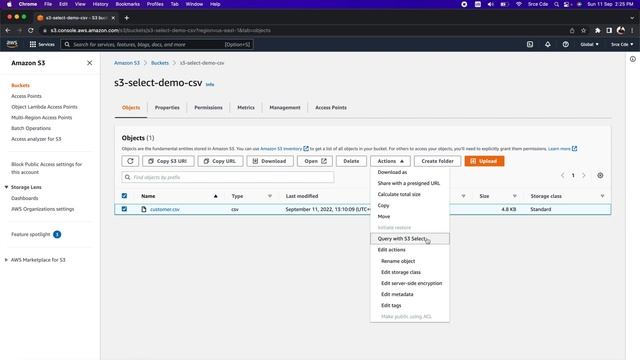Go to next page of objects
640x360 pixels.
[584, 176]
